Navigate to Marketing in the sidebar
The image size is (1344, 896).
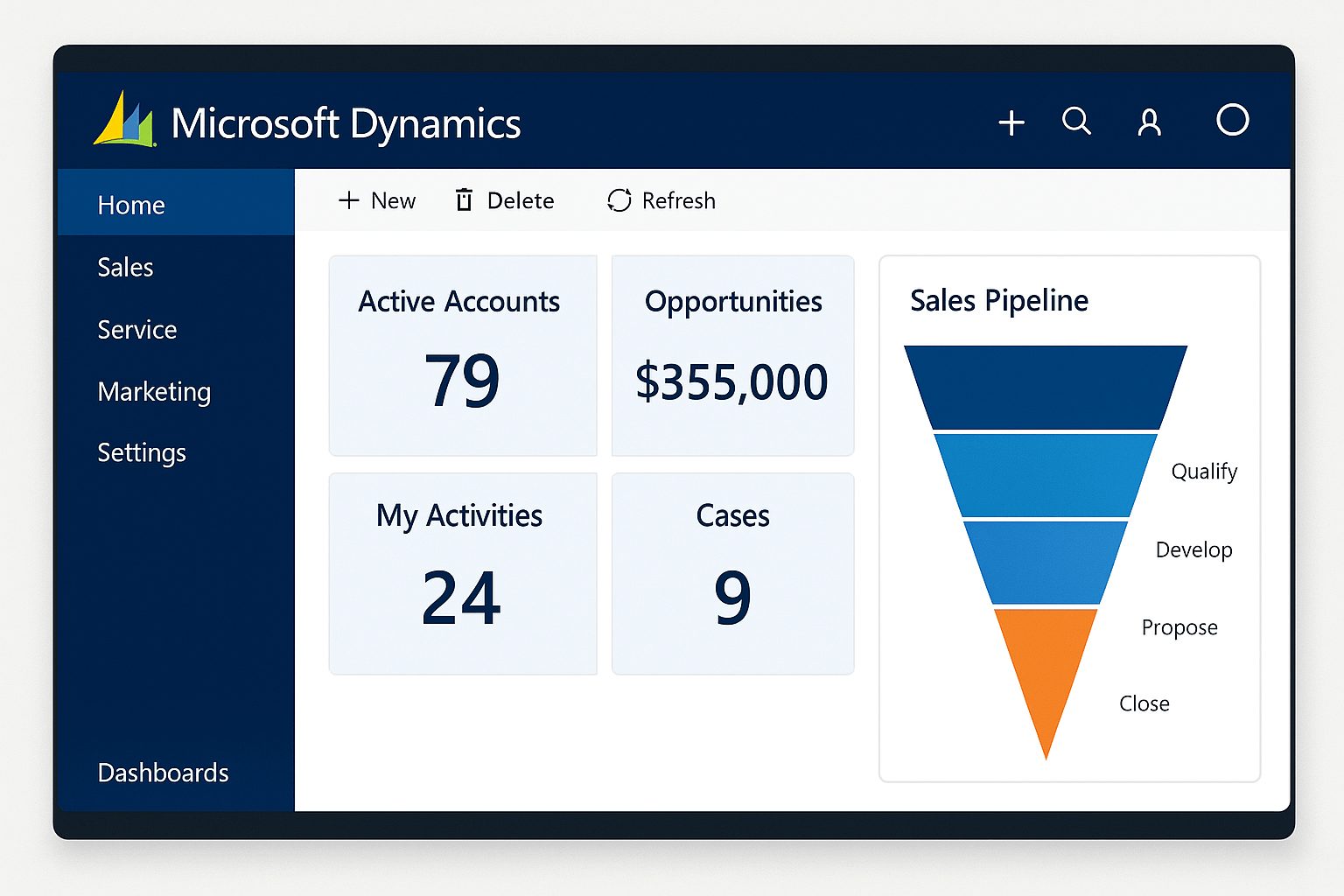coord(154,391)
